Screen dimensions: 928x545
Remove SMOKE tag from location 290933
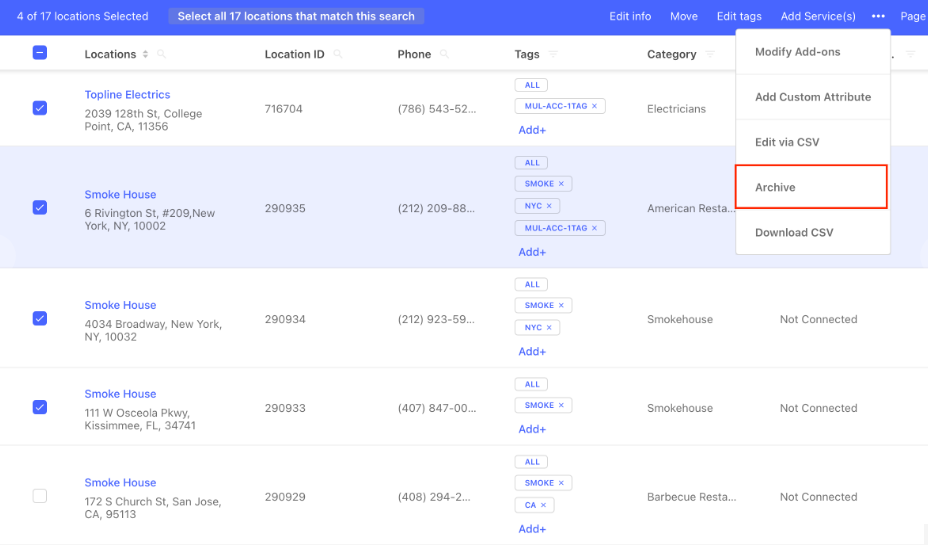pyautogui.click(x=561, y=405)
